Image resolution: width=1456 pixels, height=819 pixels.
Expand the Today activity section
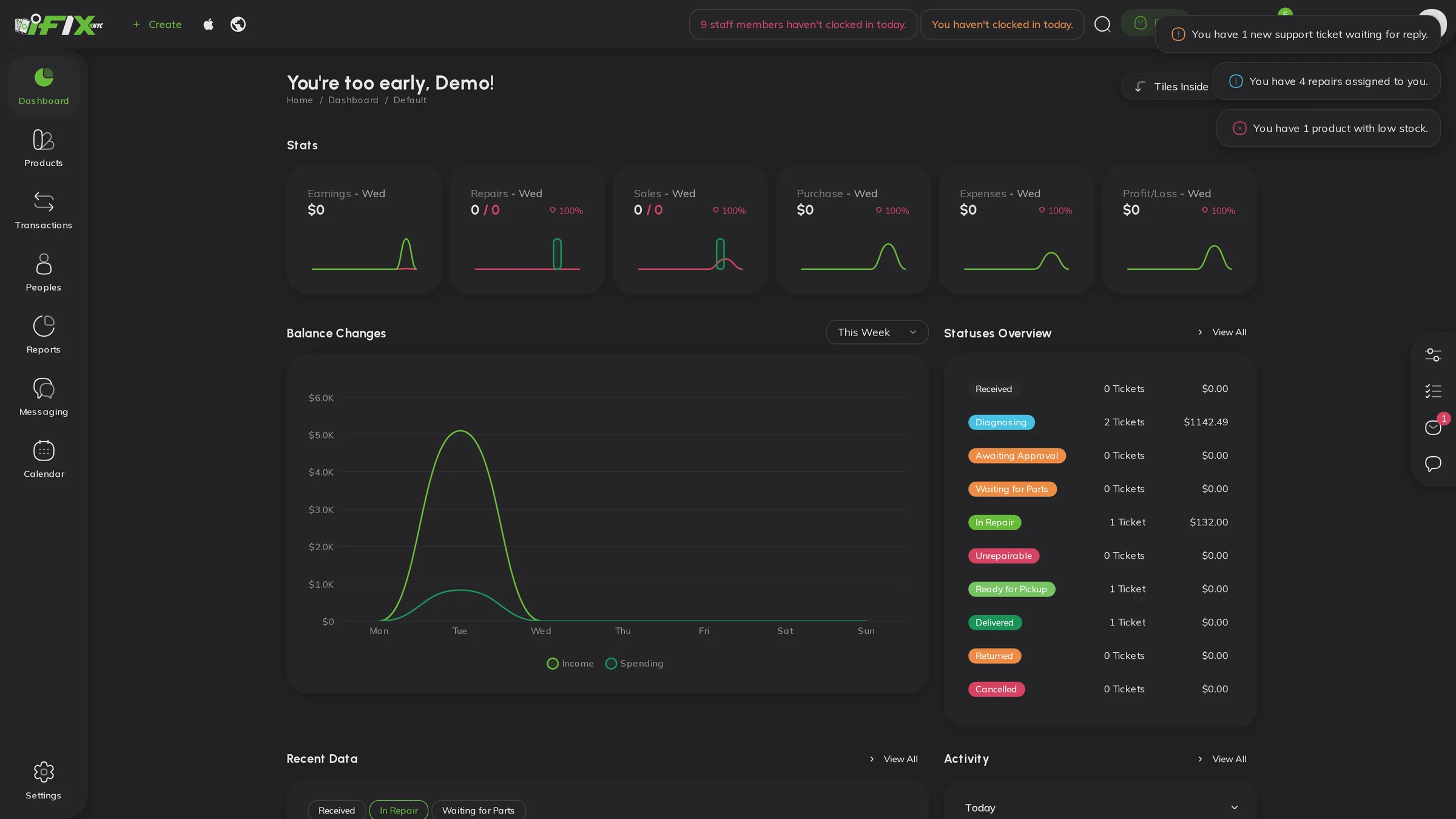tap(1100, 808)
